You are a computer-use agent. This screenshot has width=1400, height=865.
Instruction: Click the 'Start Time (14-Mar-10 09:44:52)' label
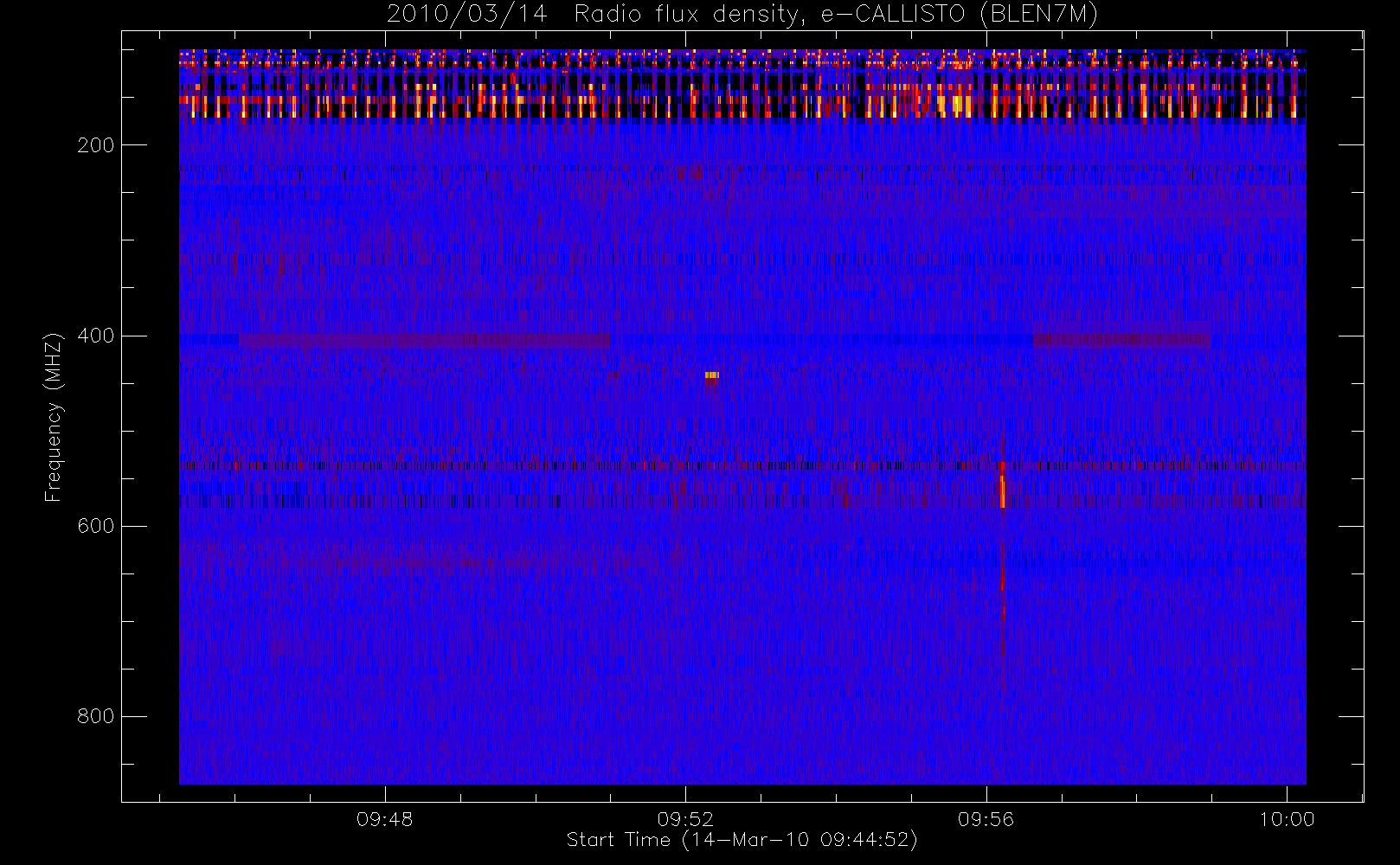click(x=742, y=840)
